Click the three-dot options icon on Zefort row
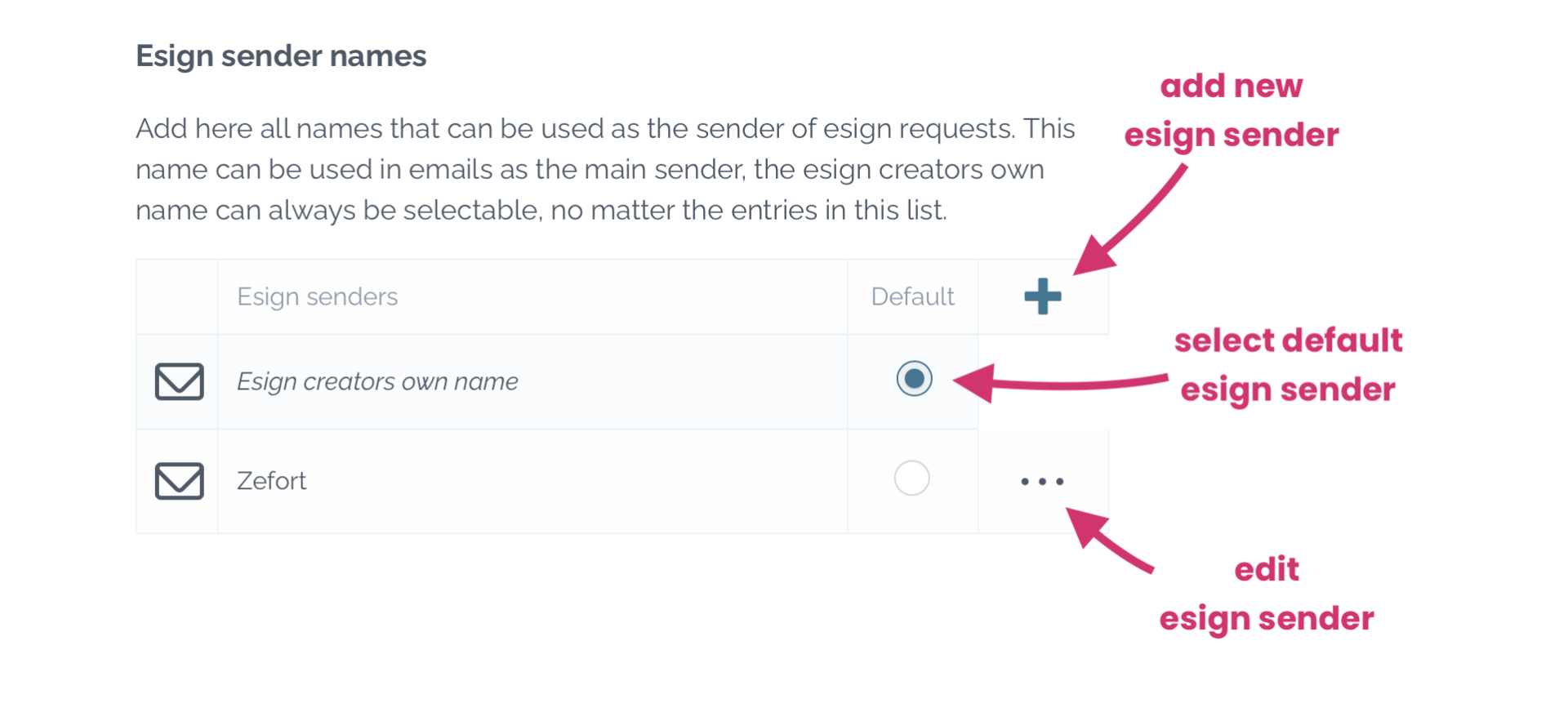Screen dimensions: 1568x721 (1043, 481)
